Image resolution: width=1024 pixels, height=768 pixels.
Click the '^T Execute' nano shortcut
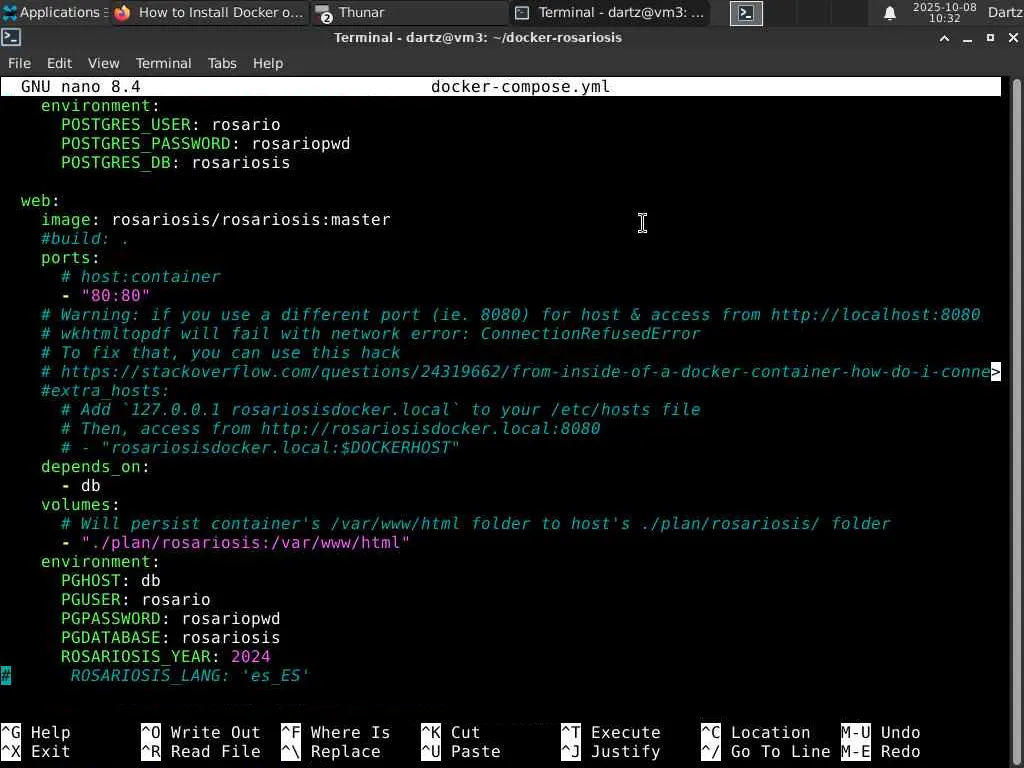coord(611,733)
